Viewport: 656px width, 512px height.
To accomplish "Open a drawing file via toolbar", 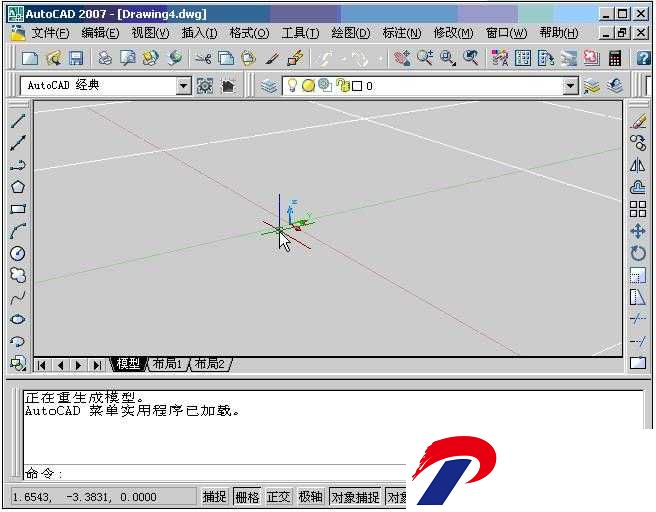I will tap(53, 58).
